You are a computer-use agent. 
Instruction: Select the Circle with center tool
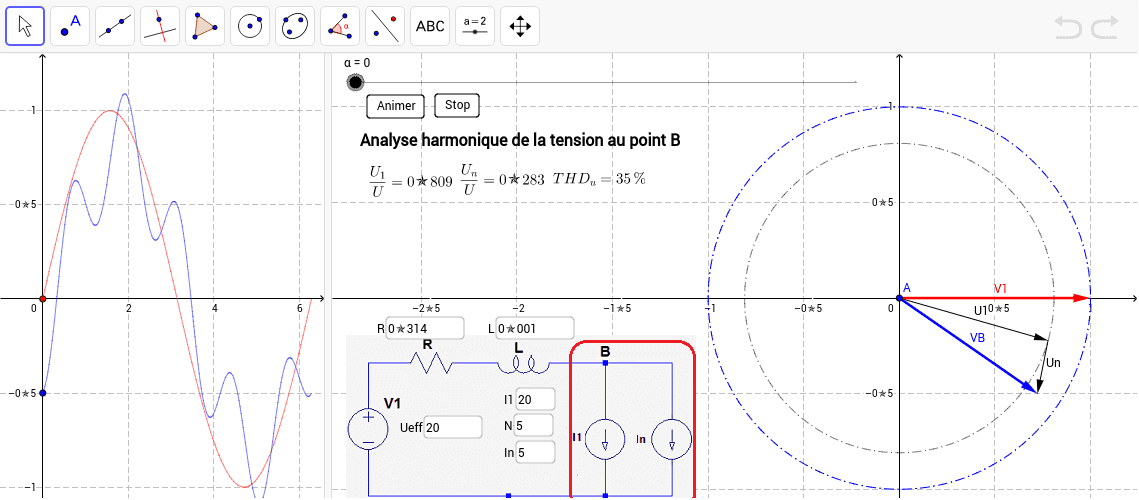[251, 26]
